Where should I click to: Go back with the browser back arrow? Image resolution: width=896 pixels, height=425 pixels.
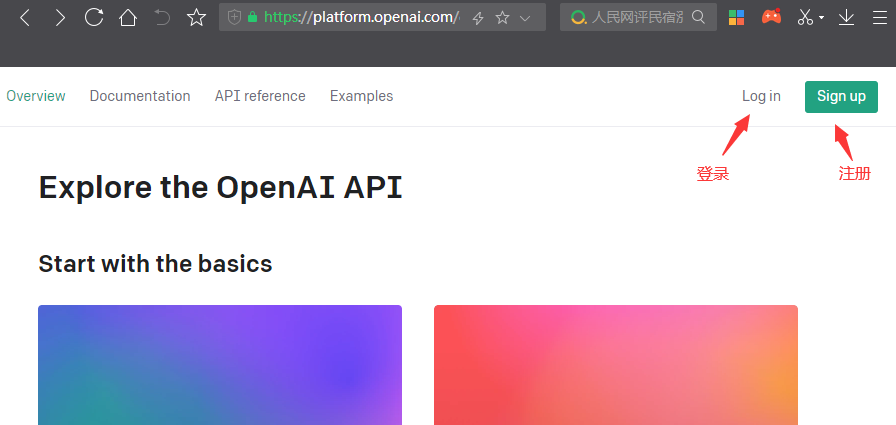click(x=25, y=18)
